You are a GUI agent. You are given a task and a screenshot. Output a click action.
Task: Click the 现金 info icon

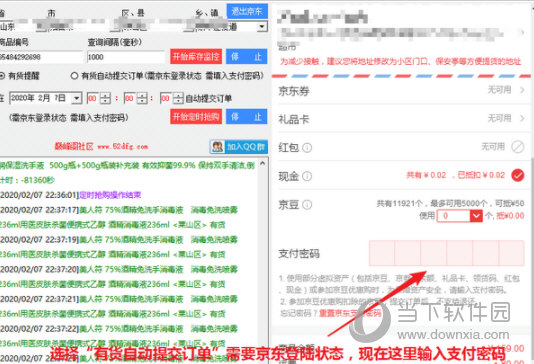click(x=307, y=176)
